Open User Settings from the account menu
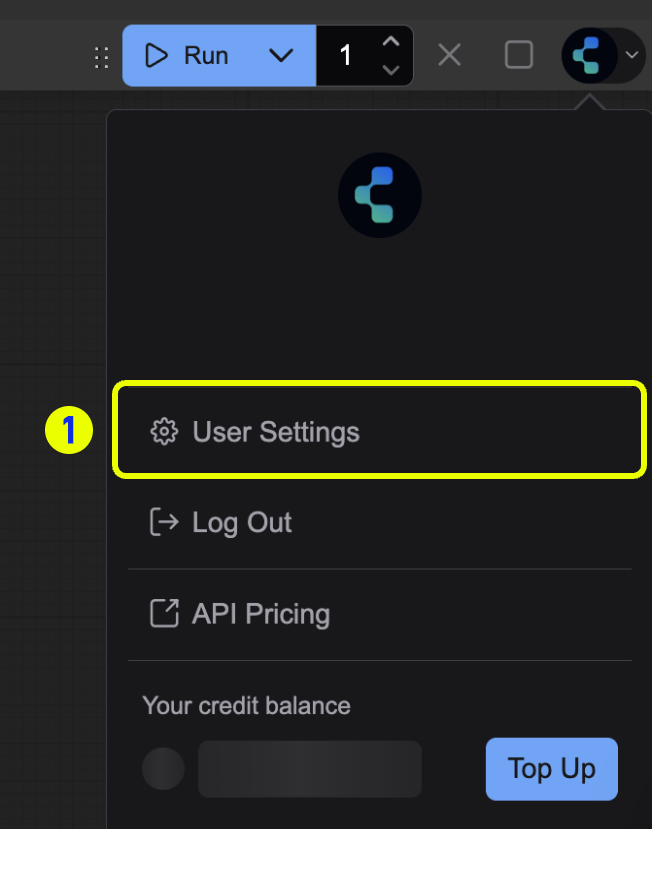671x878 pixels. [276, 431]
